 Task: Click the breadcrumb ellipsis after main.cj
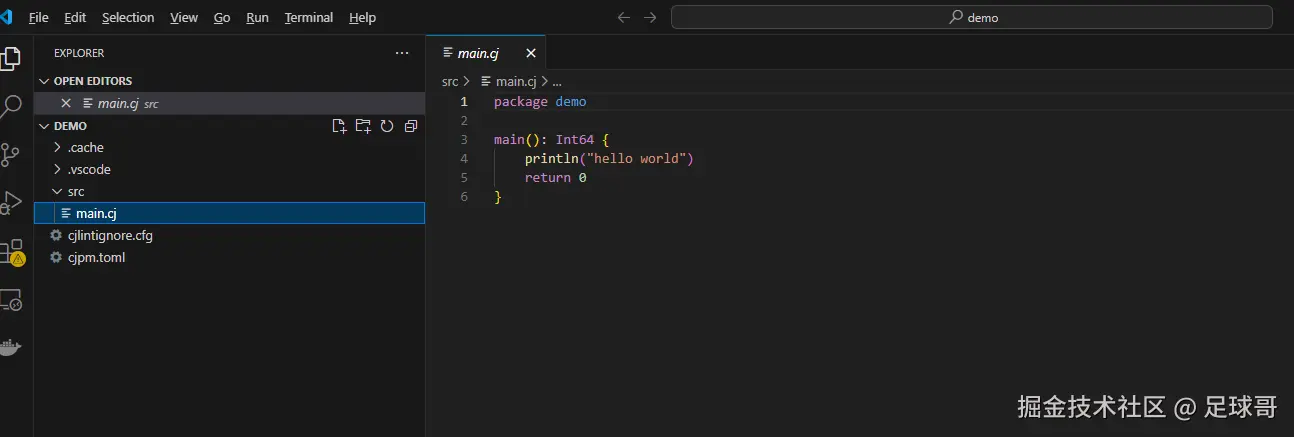(x=557, y=81)
